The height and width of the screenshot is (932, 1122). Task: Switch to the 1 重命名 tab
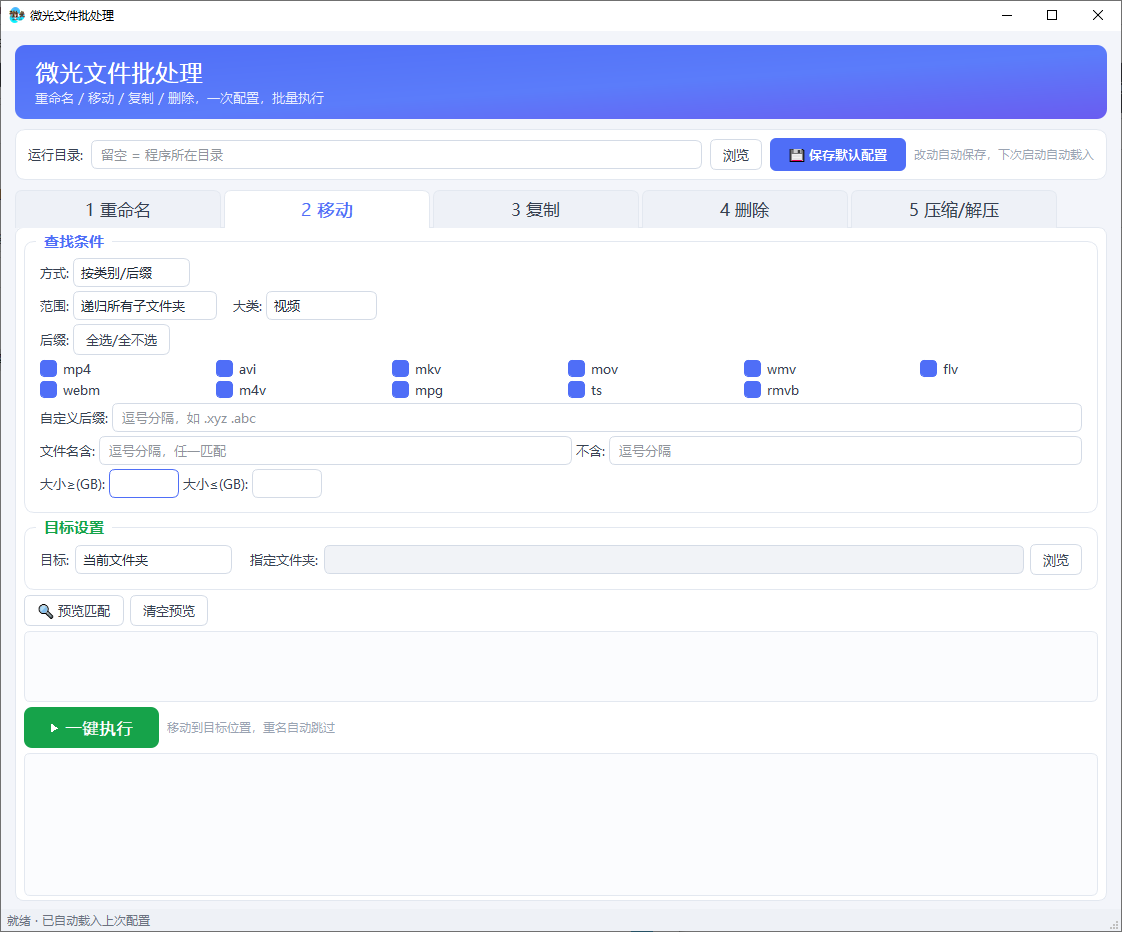118,210
